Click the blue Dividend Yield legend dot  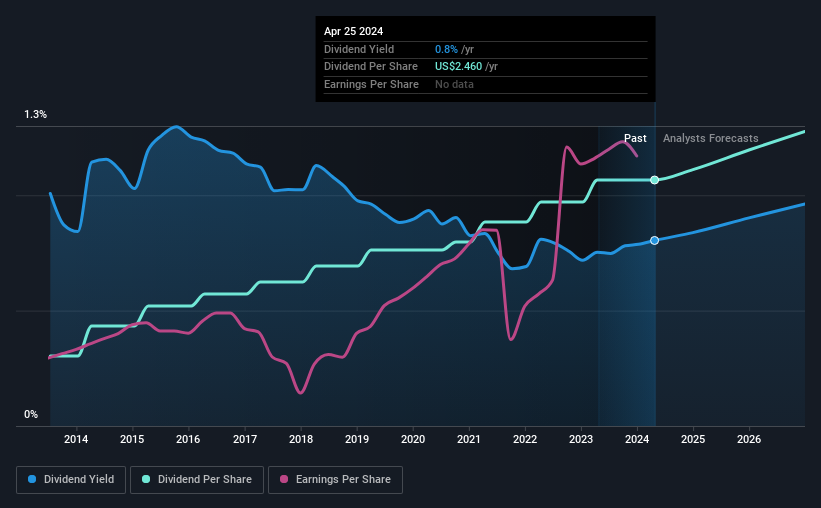click(32, 479)
